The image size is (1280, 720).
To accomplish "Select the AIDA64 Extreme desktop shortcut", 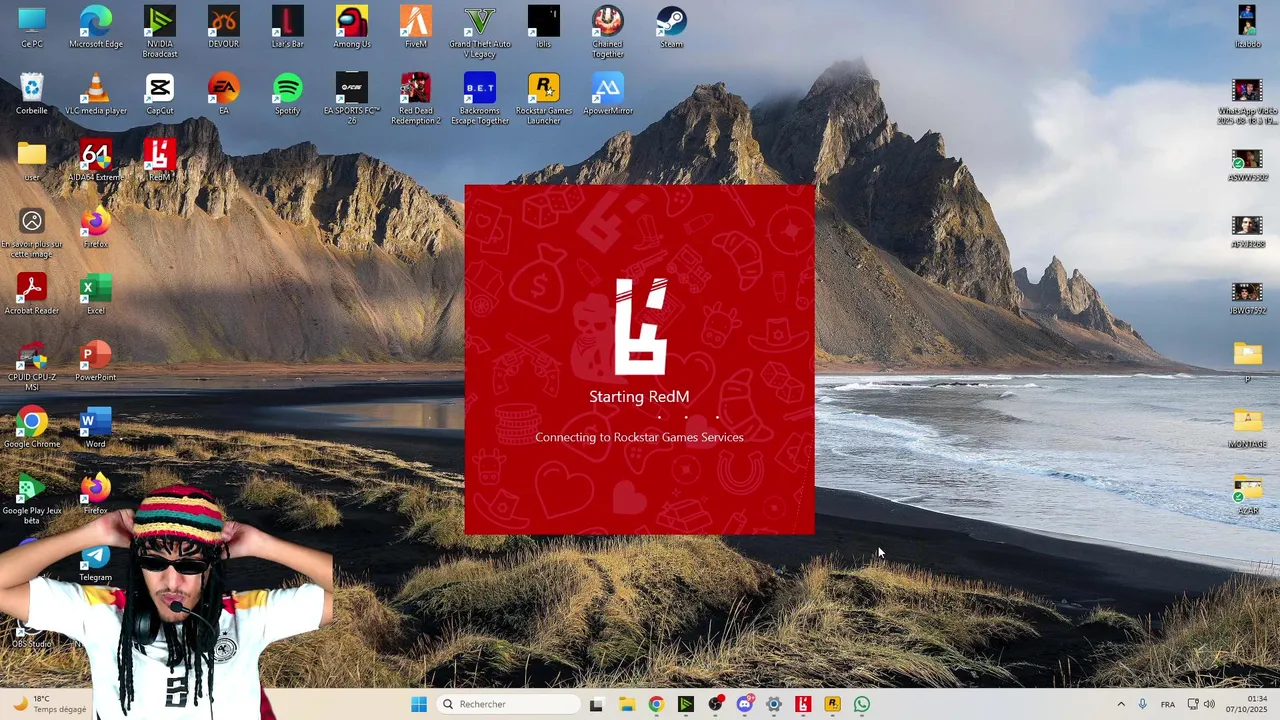I will (x=96, y=160).
